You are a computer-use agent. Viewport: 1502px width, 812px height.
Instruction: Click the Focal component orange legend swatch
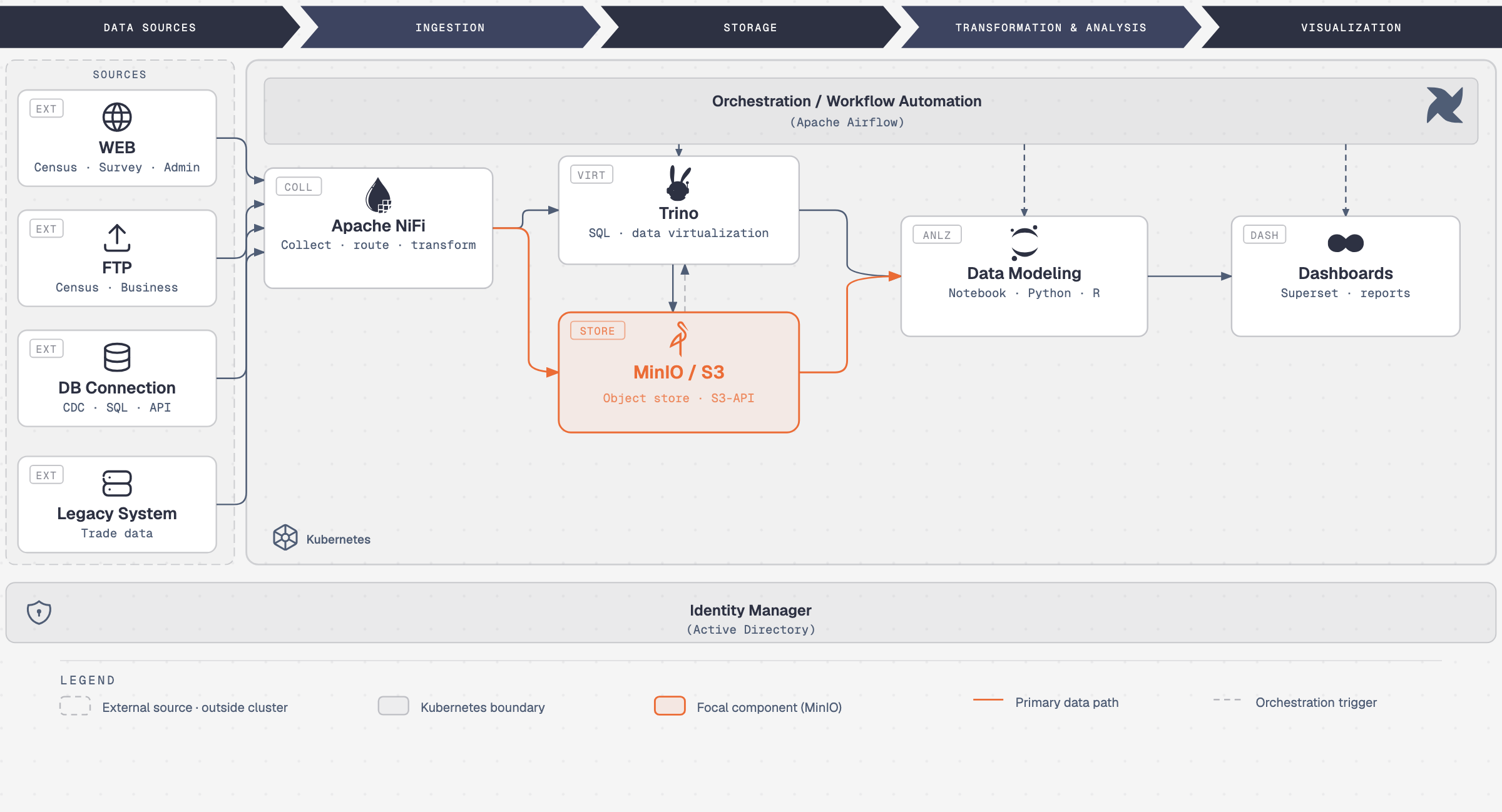click(670, 706)
